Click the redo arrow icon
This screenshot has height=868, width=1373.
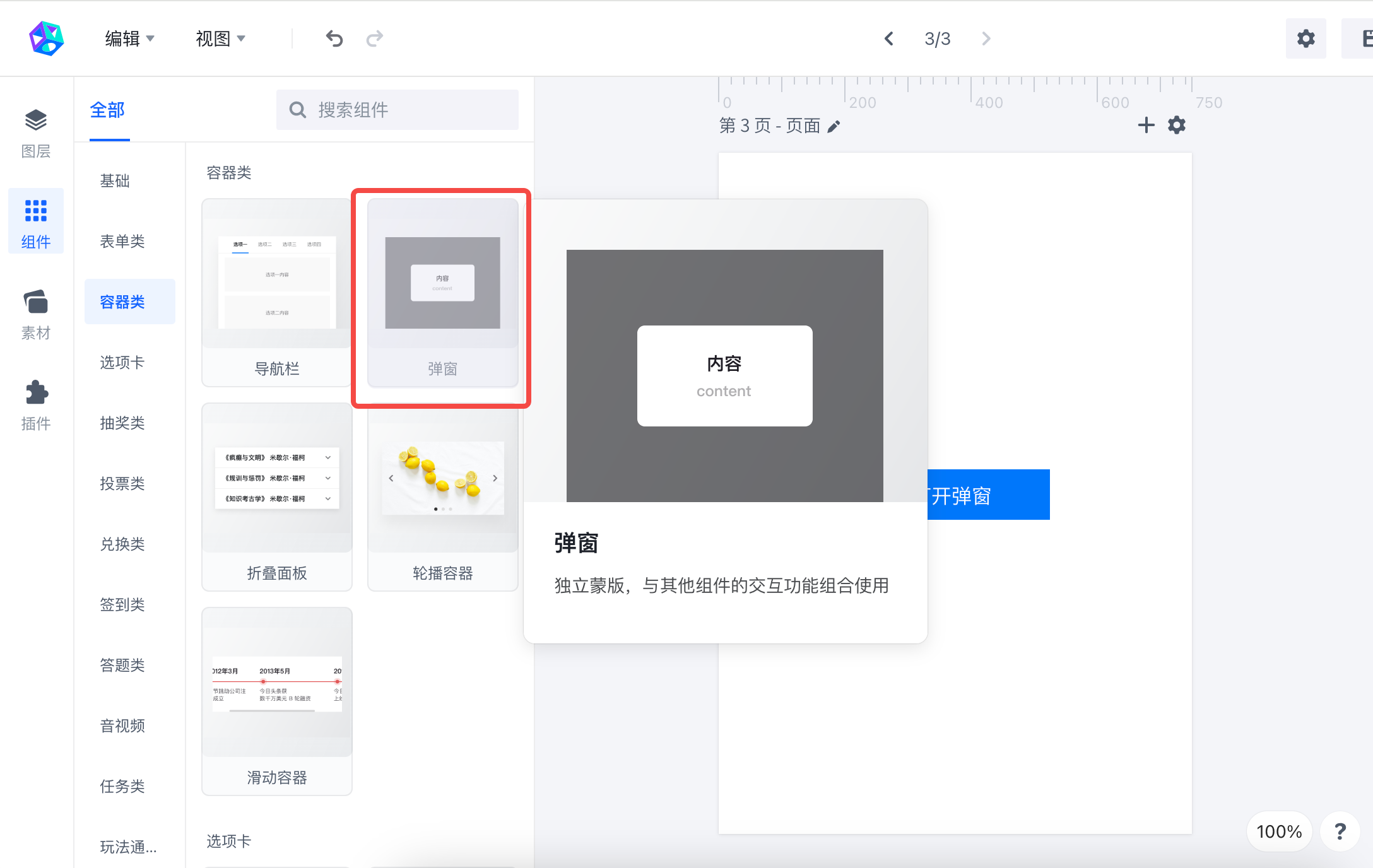(375, 38)
